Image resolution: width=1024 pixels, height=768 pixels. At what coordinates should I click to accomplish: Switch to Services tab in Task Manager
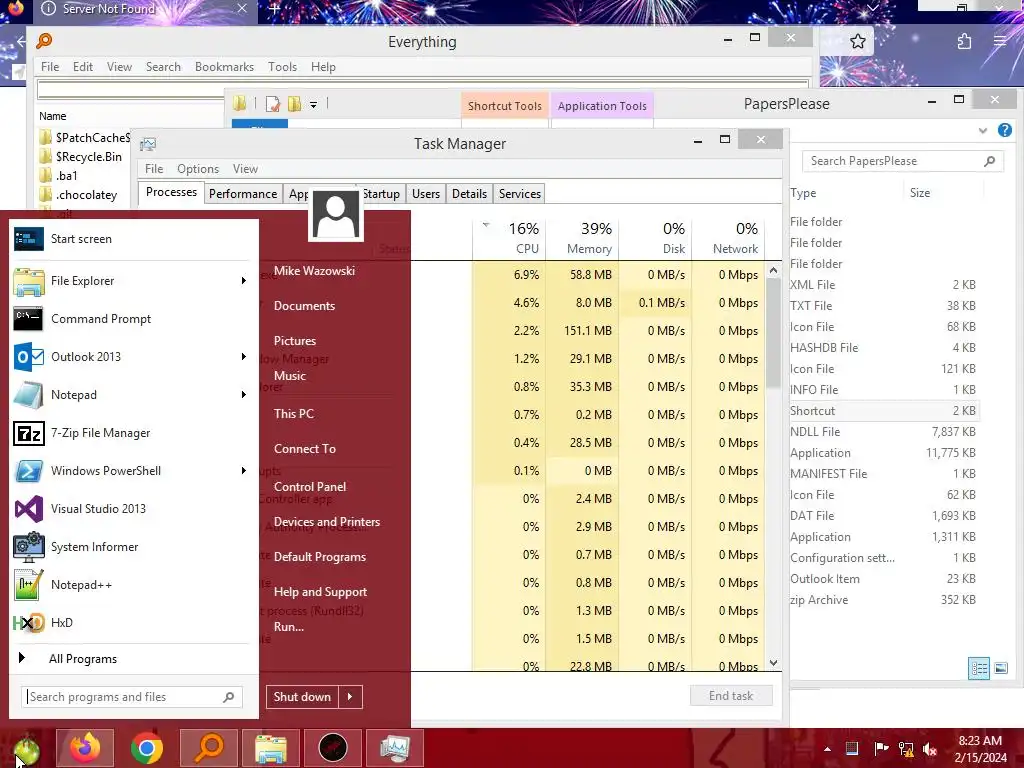pos(520,194)
